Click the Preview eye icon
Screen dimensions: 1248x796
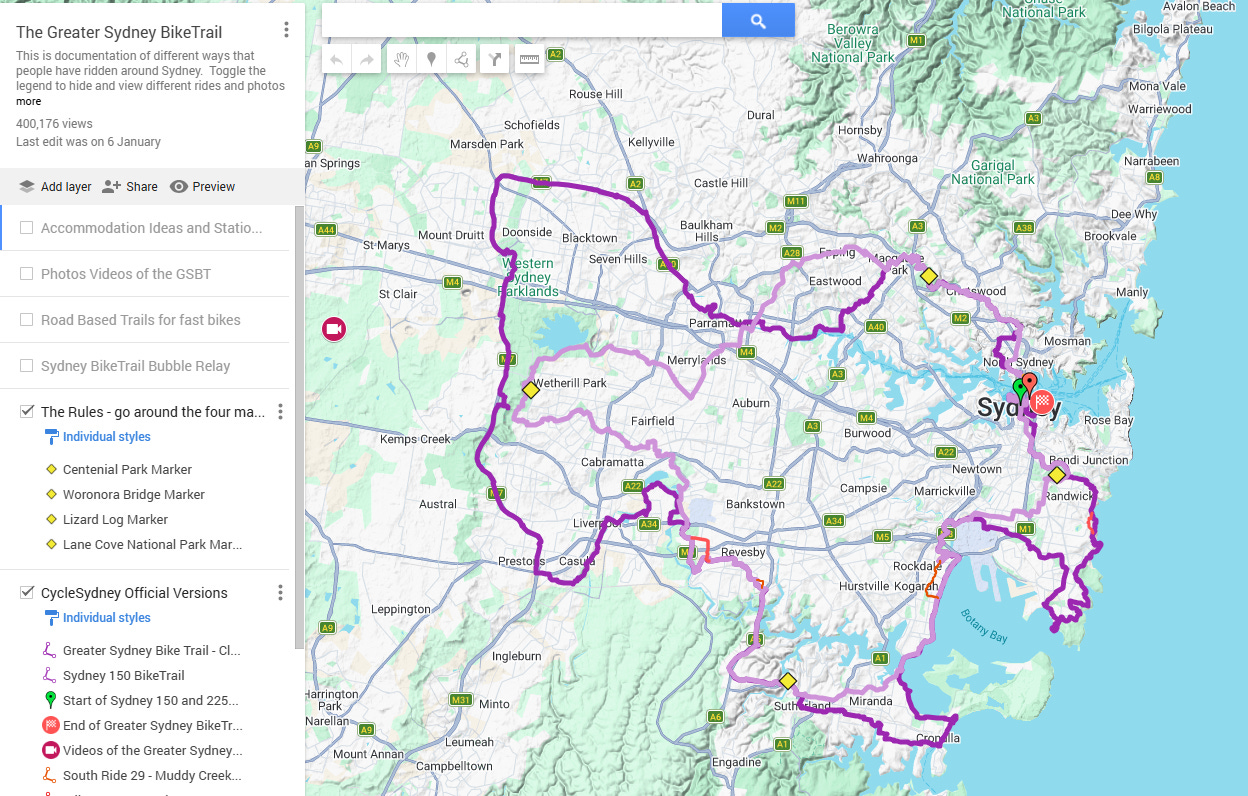tap(179, 187)
